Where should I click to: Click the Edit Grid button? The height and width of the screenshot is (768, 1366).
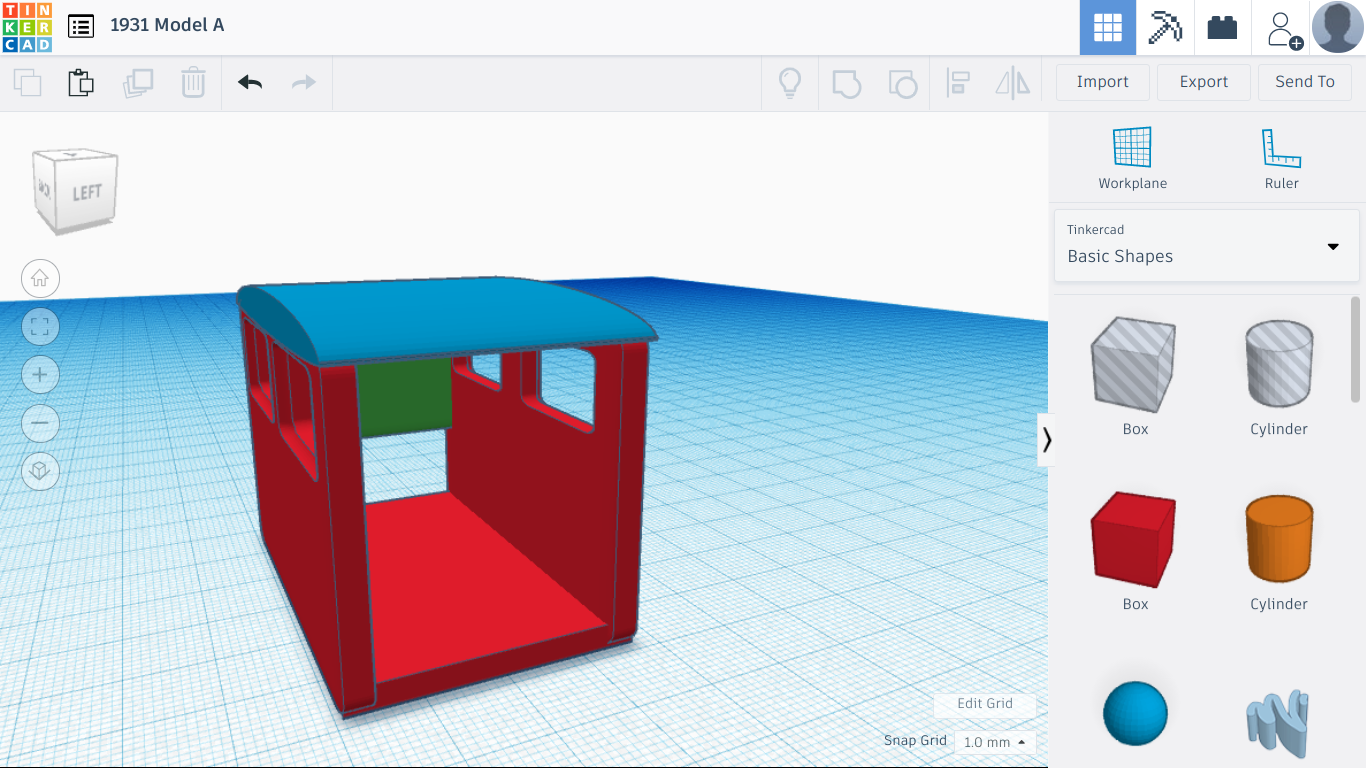(x=985, y=704)
